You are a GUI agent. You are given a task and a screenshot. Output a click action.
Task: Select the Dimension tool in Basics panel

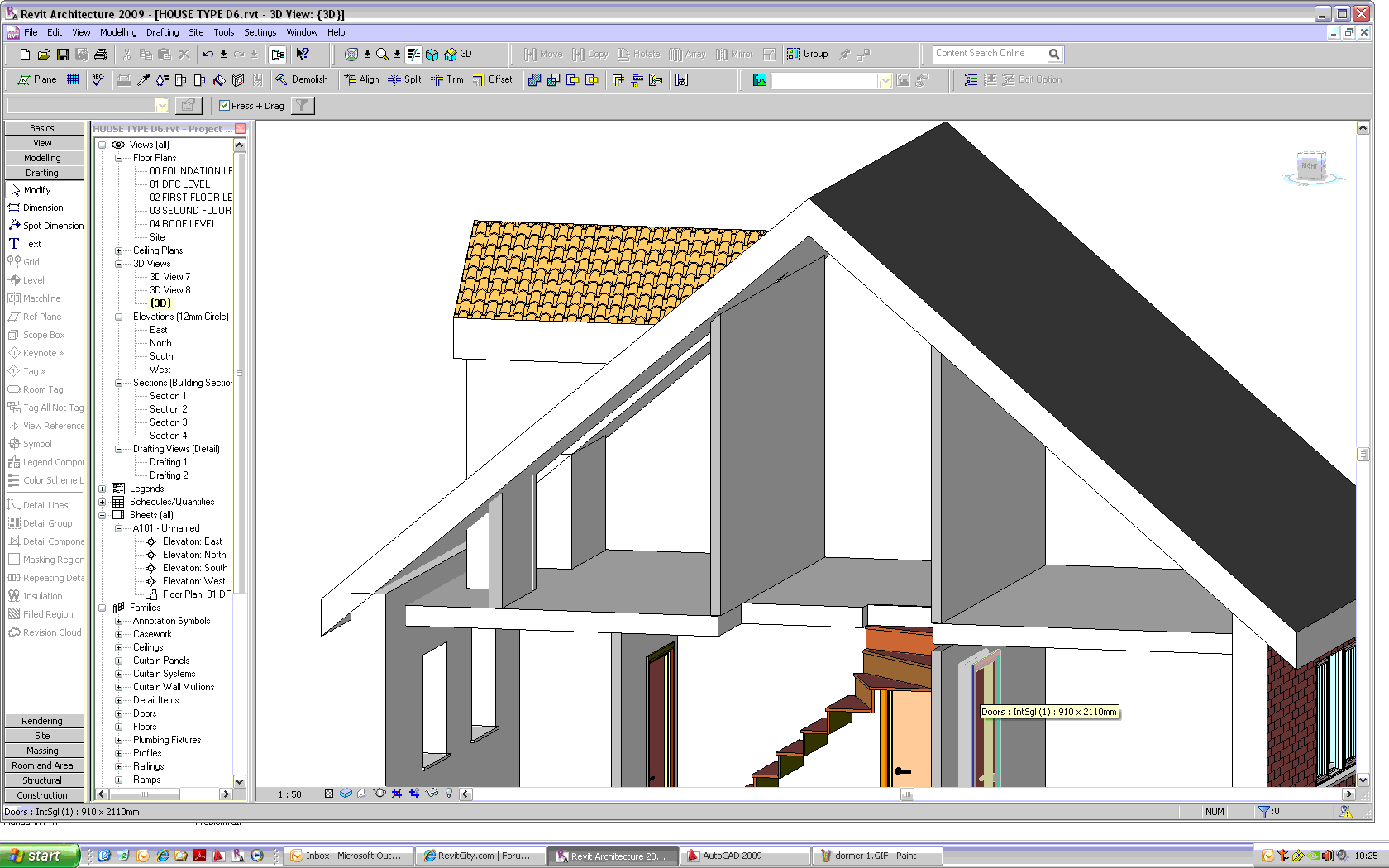pos(43,207)
